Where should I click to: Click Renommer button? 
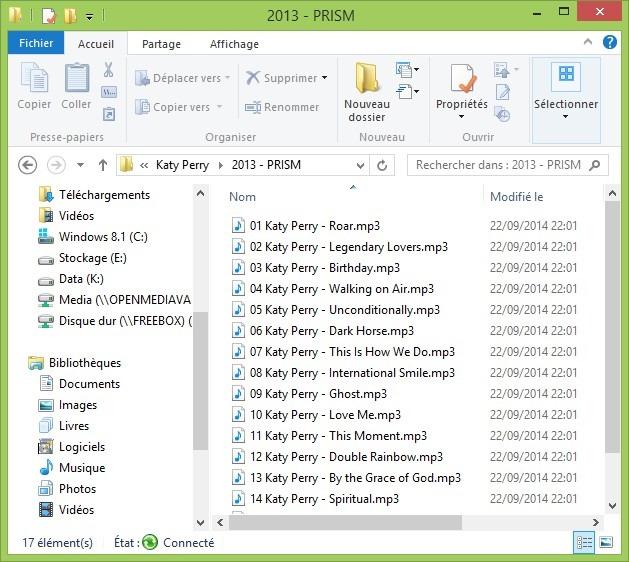282,107
